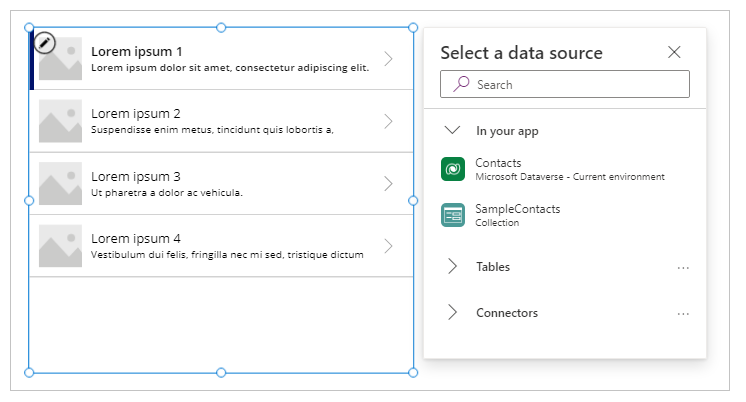
Task: Select the Lorem ipsum 3 title text
Action: coord(136,176)
